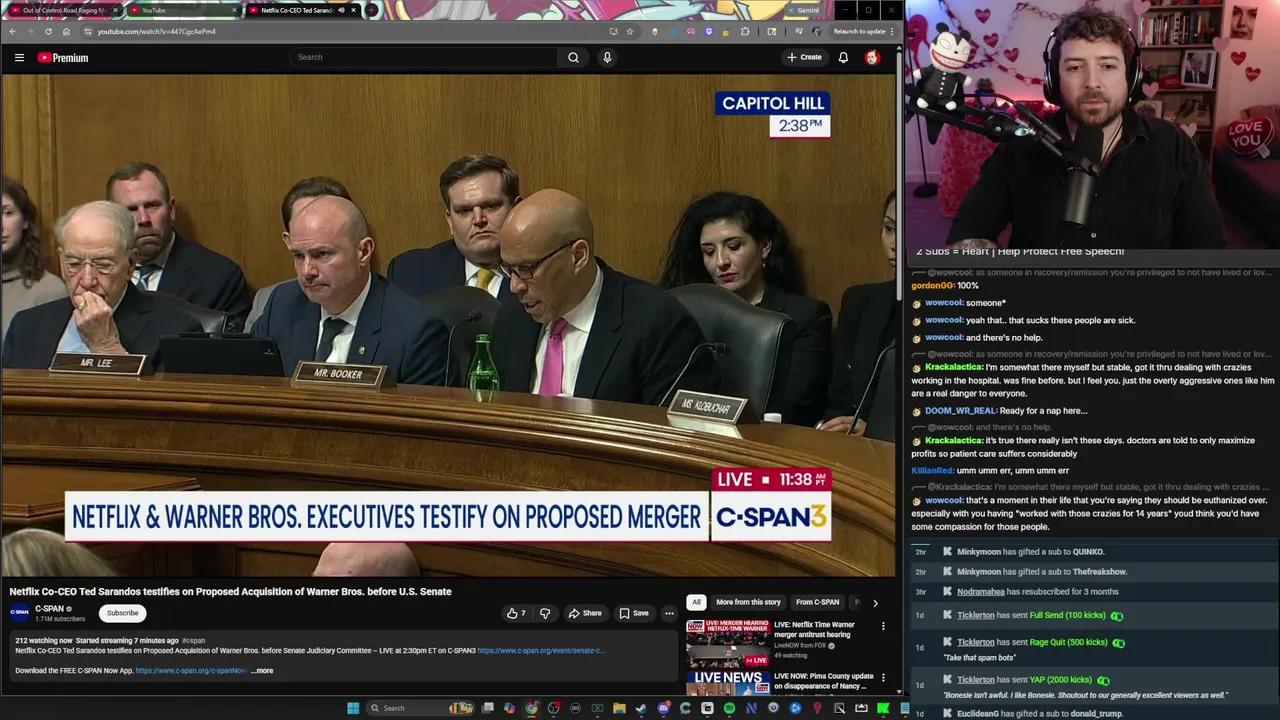1280x720 pixels.
Task: Go to YouTube Premium home logo
Action: coord(63,58)
